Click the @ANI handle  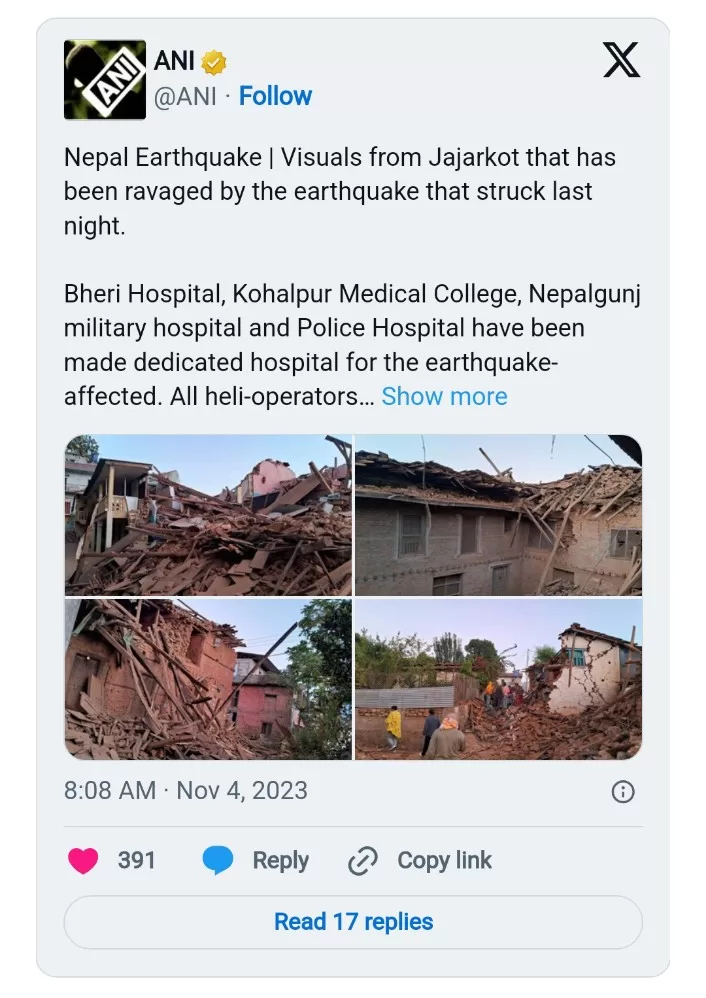tap(185, 96)
